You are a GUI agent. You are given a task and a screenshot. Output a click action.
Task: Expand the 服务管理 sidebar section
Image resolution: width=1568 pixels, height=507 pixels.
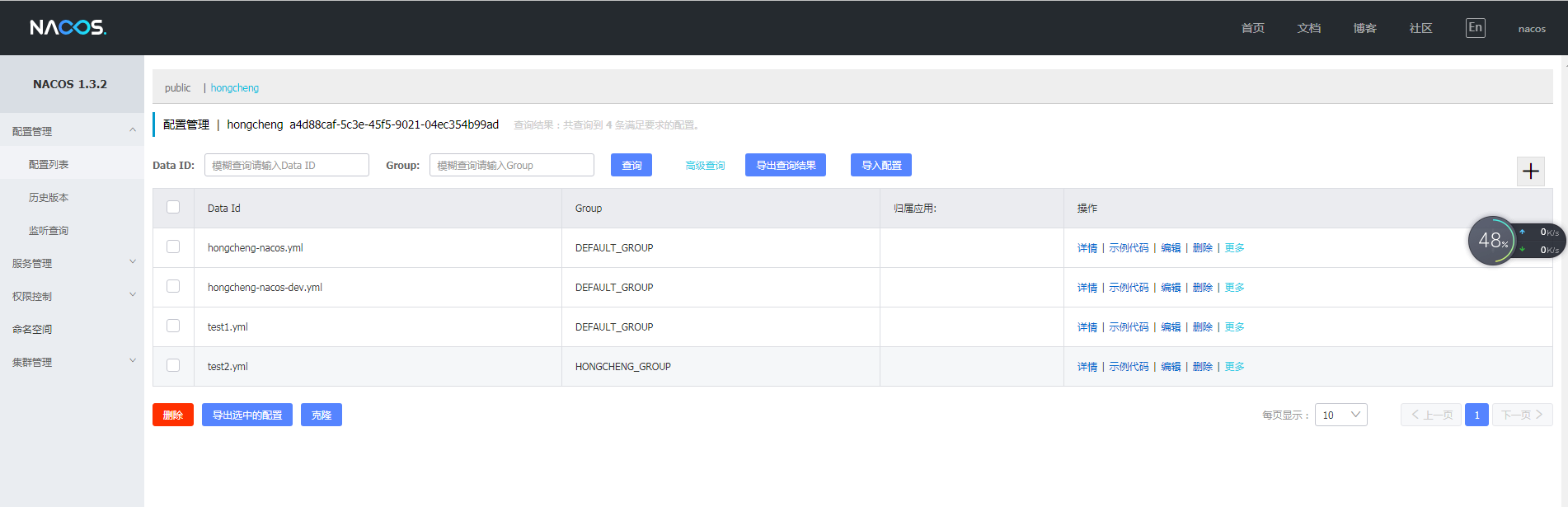pyautogui.click(x=72, y=263)
